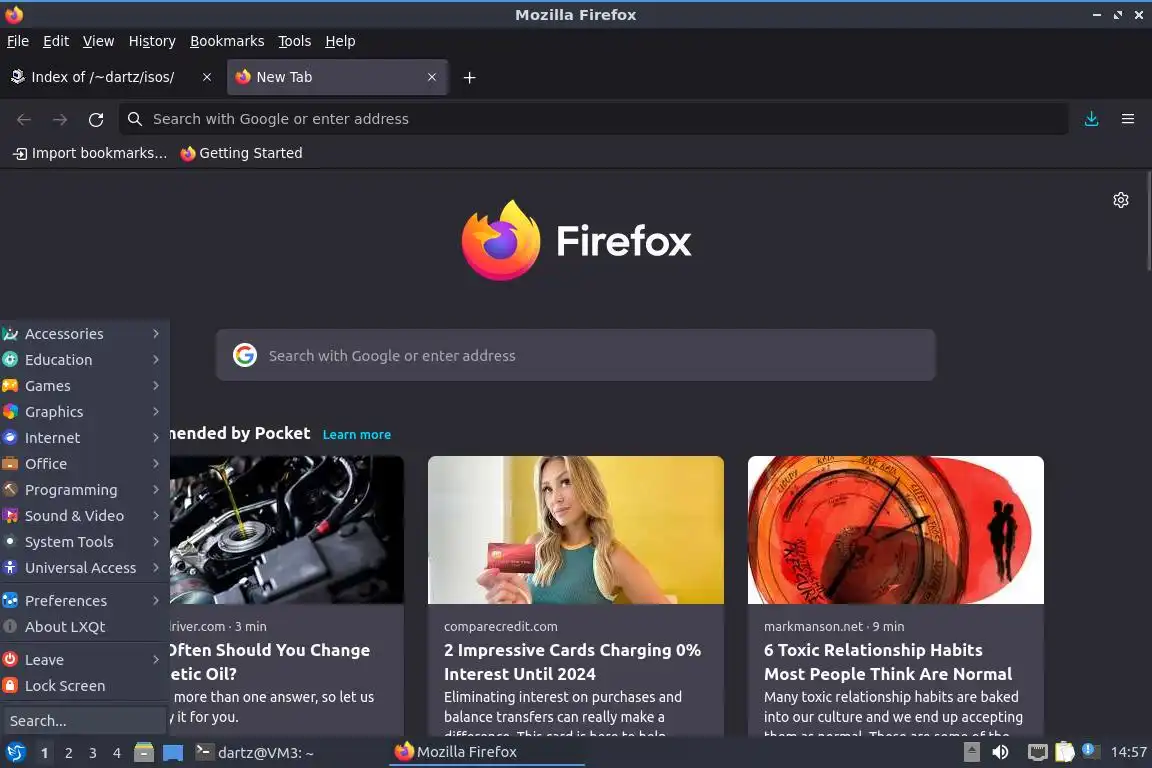
Task: Reload the page with the refresh icon
Action: (96, 120)
